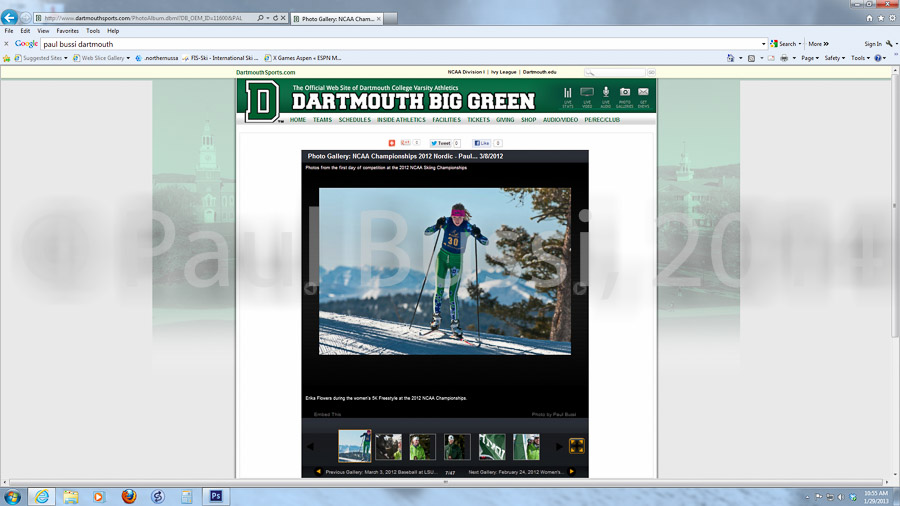Screen dimensions: 900x506
Task: Click Sign In on the Google toolbar
Action: point(872,44)
